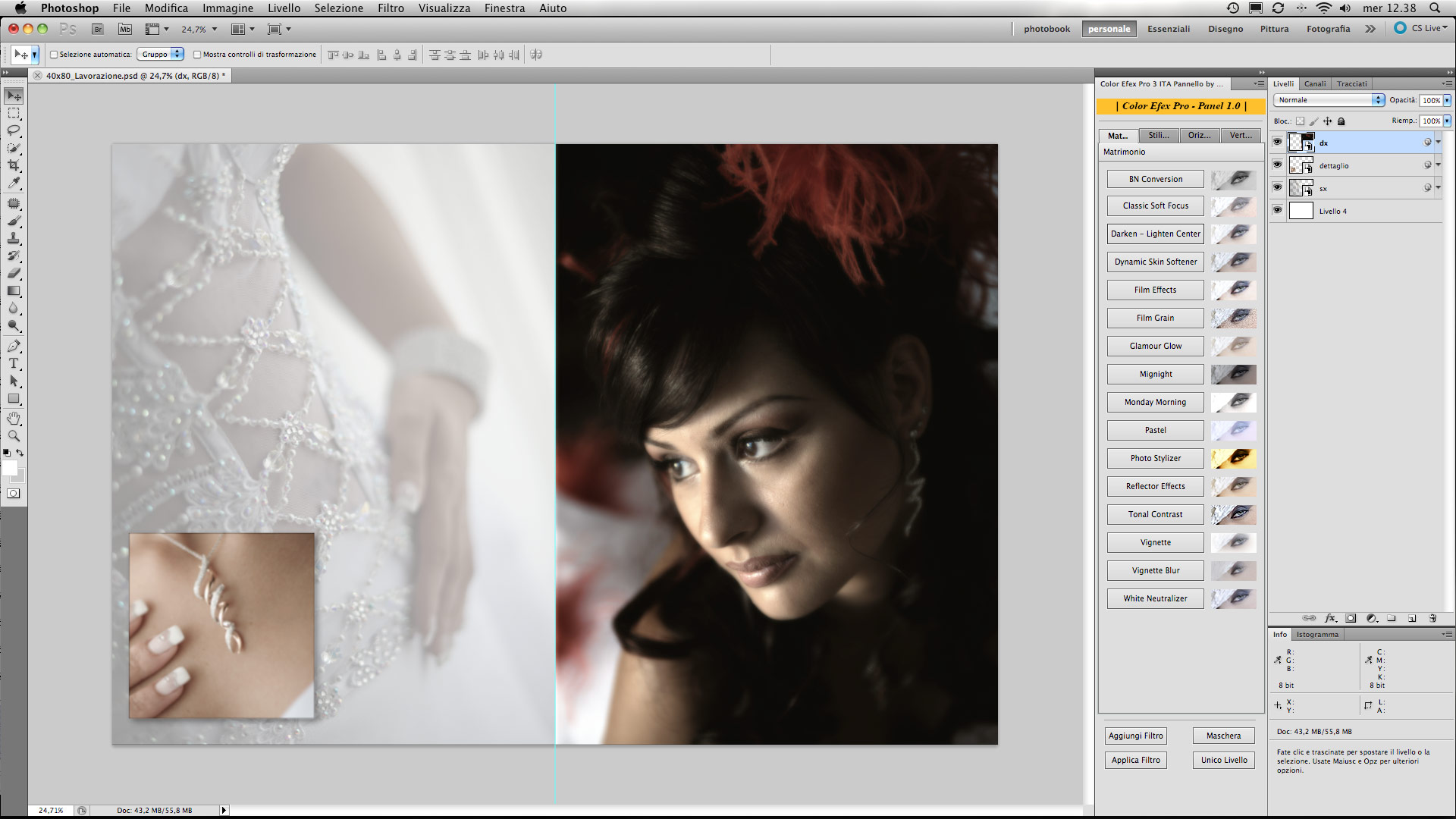This screenshot has width=1456, height=819.
Task: Select the Hand tool
Action: tap(14, 419)
